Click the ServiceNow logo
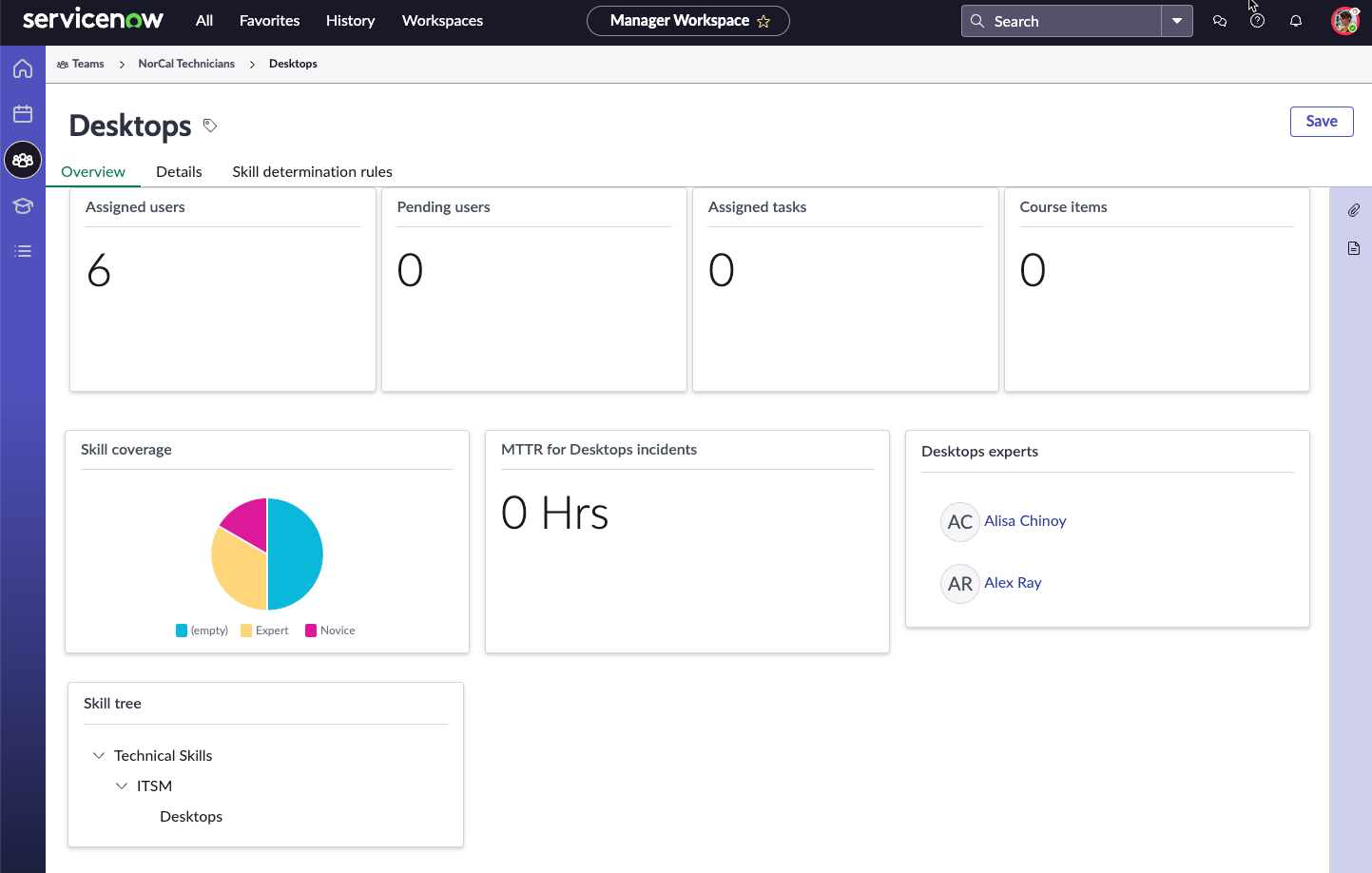The height and width of the screenshot is (873, 1372). pos(92,20)
